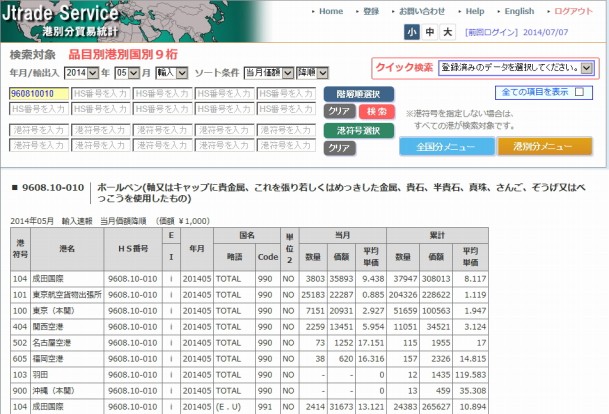
Task: Open the 当月価額 sort condition dropdown
Action: pos(263,73)
